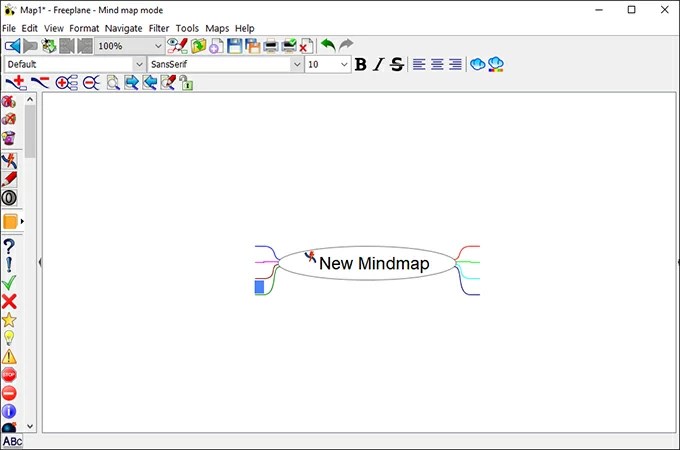Add the red stop sign icon
This screenshot has height=450, width=680.
point(9,375)
